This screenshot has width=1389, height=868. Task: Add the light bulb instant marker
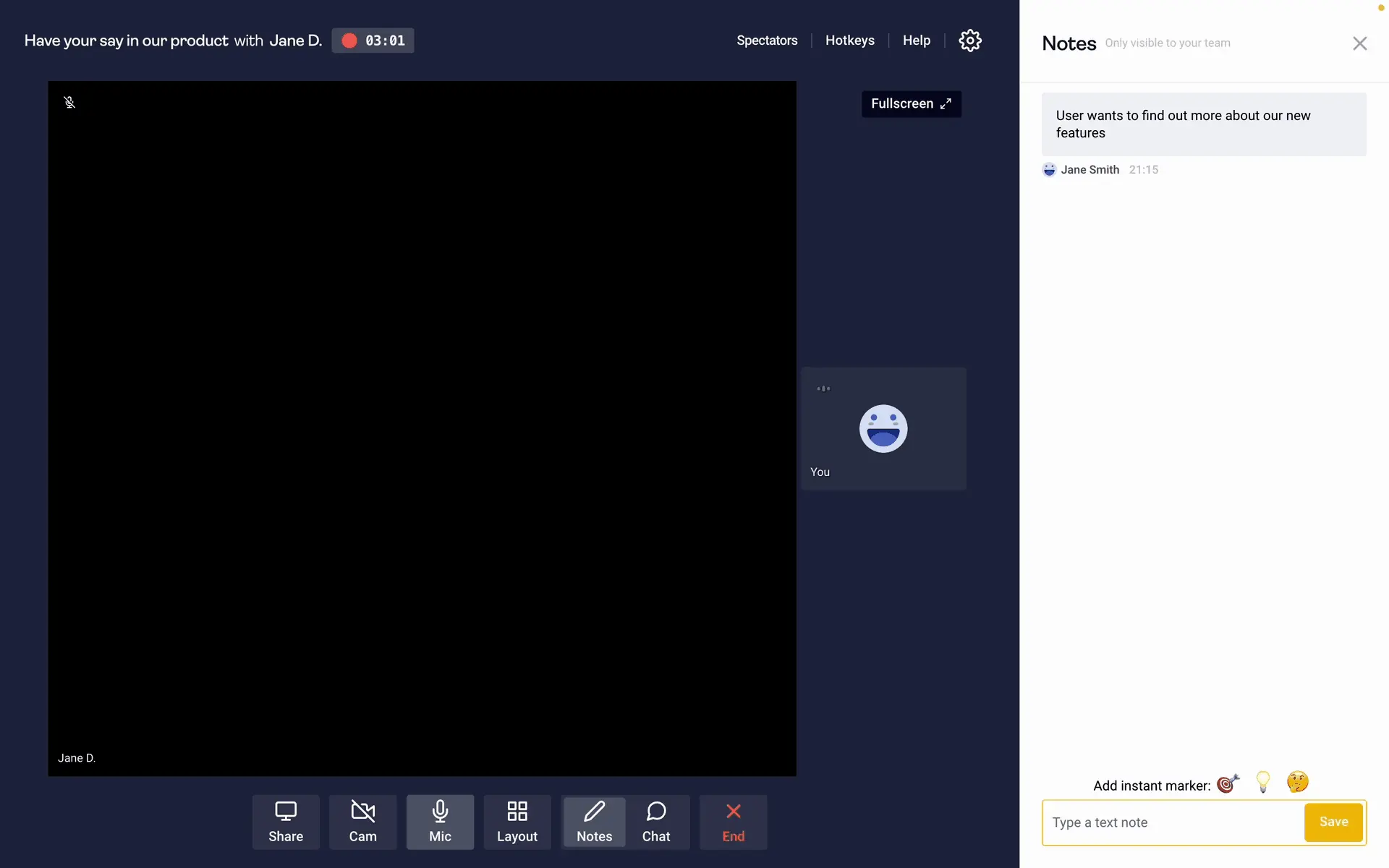point(1263,782)
